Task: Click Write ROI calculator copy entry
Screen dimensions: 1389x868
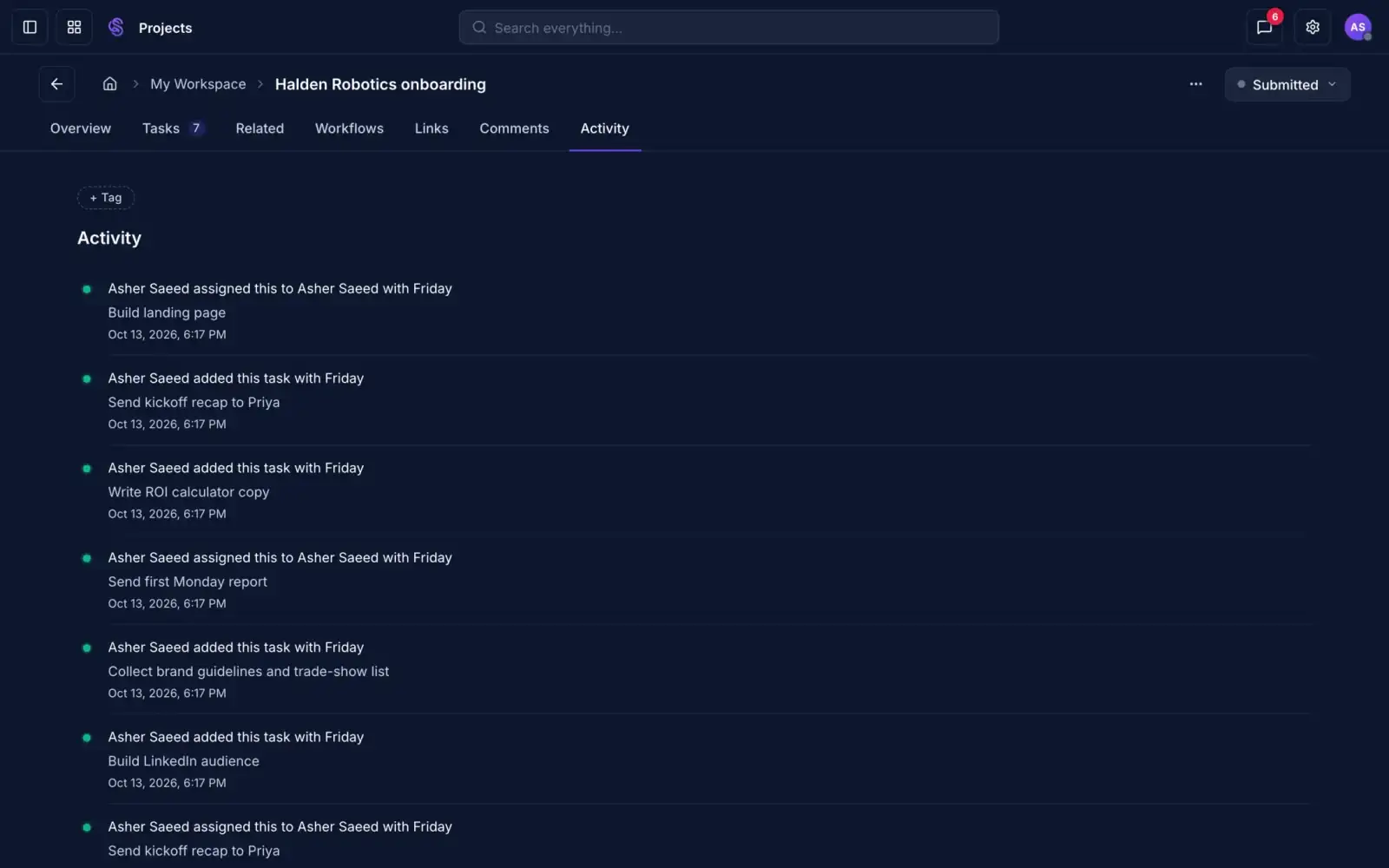Action: point(188,492)
